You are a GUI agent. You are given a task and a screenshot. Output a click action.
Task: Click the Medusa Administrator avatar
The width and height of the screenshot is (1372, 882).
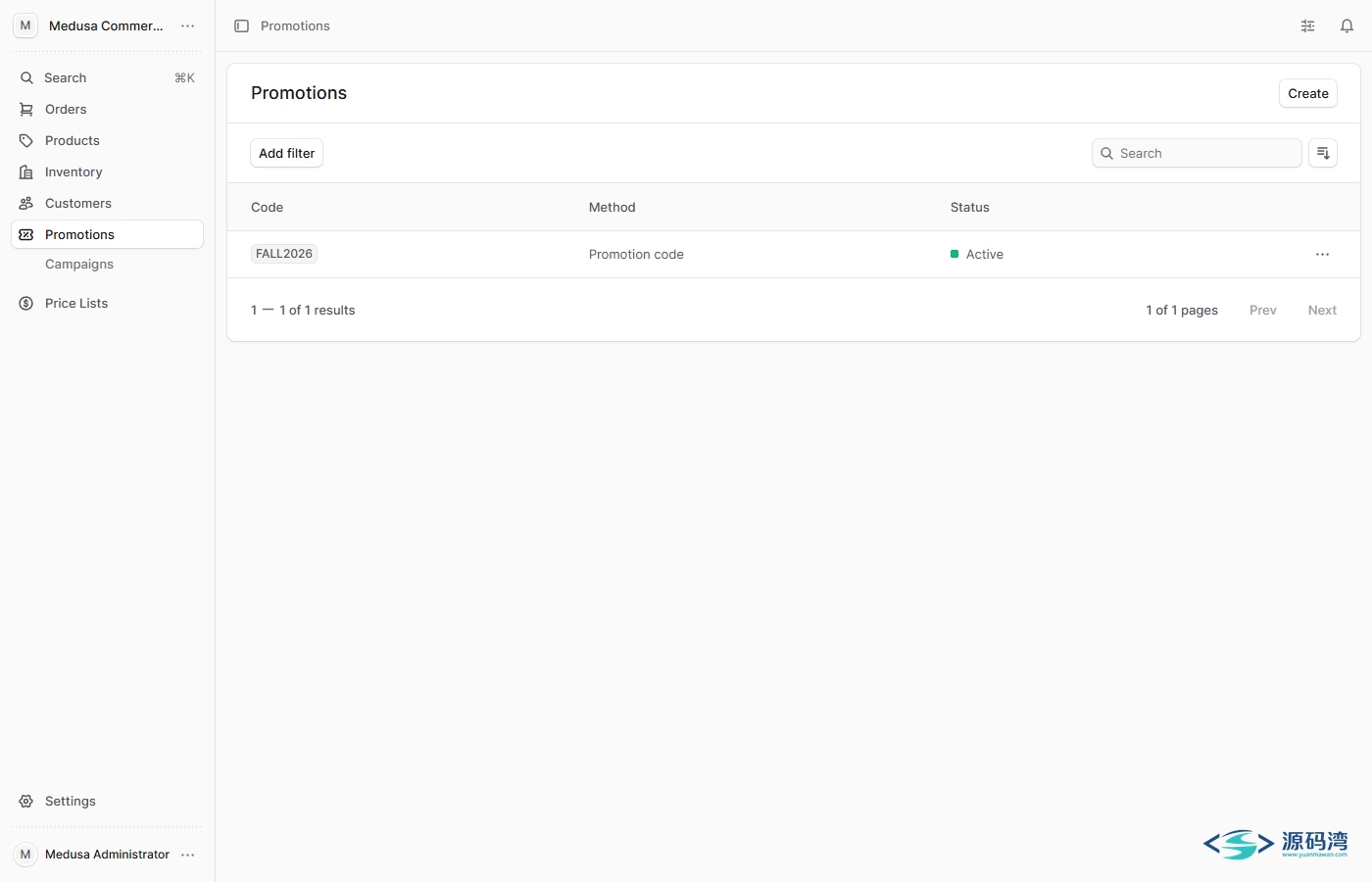click(25, 855)
